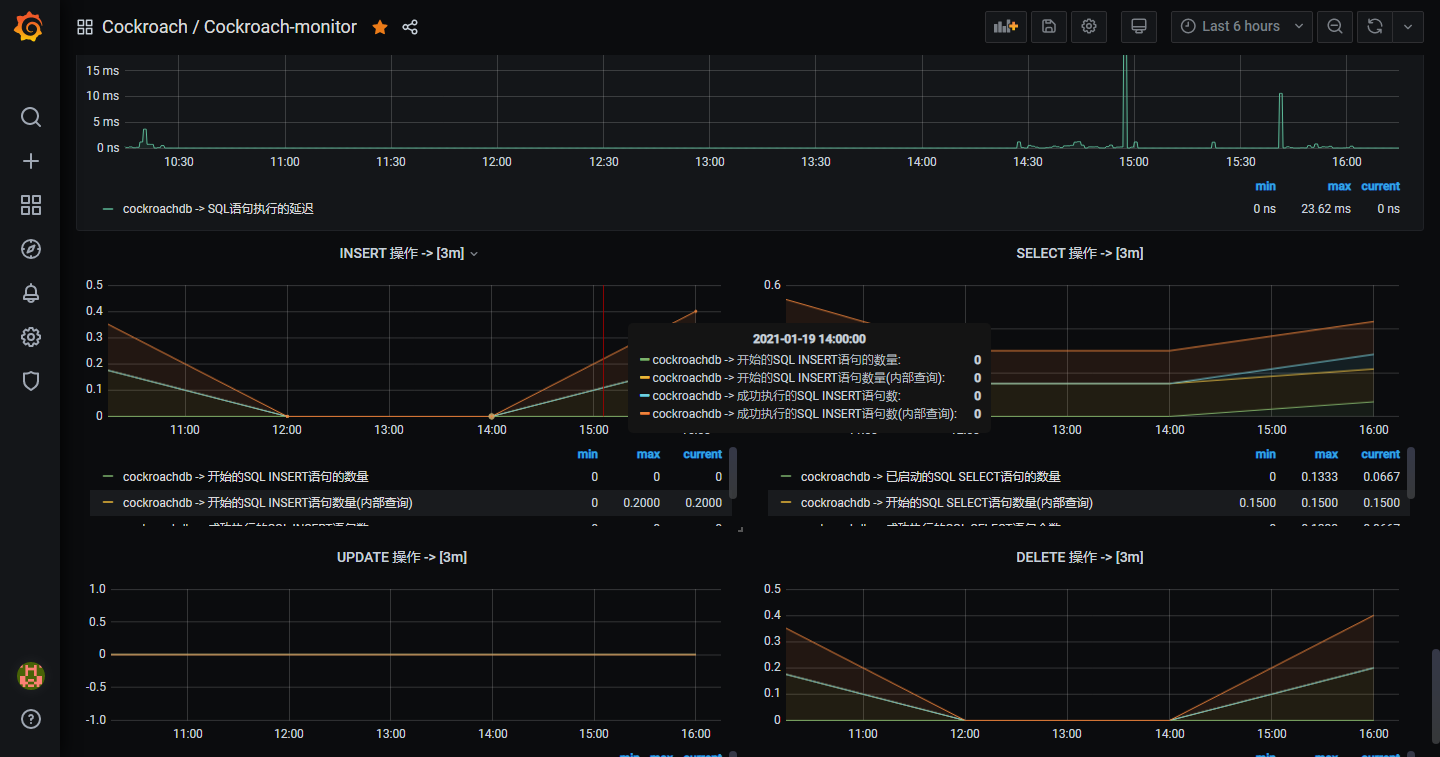The height and width of the screenshot is (757, 1440).
Task: Click the 2021-01-19 14:00:00 tooltip timestamp
Action: (x=809, y=339)
